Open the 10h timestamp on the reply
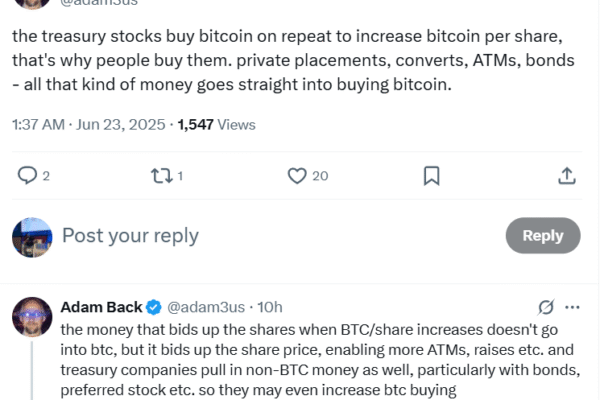The height and width of the screenshot is (400, 600). pos(270,307)
